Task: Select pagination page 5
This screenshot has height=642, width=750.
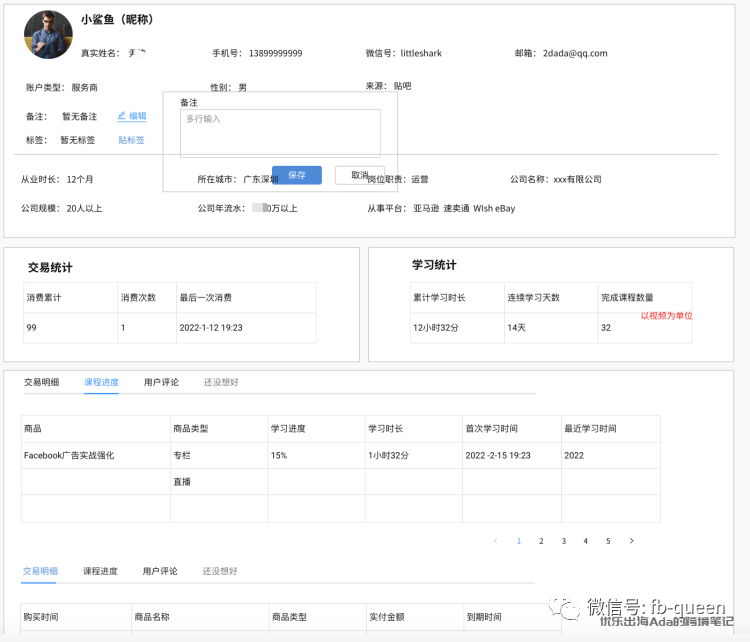Action: tap(608, 541)
